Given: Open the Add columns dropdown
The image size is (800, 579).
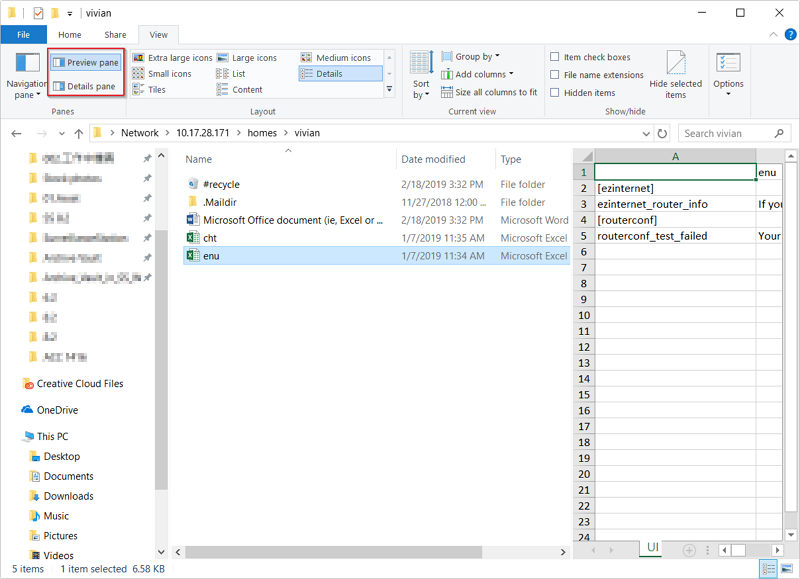Looking at the screenshot, I should pyautogui.click(x=482, y=74).
